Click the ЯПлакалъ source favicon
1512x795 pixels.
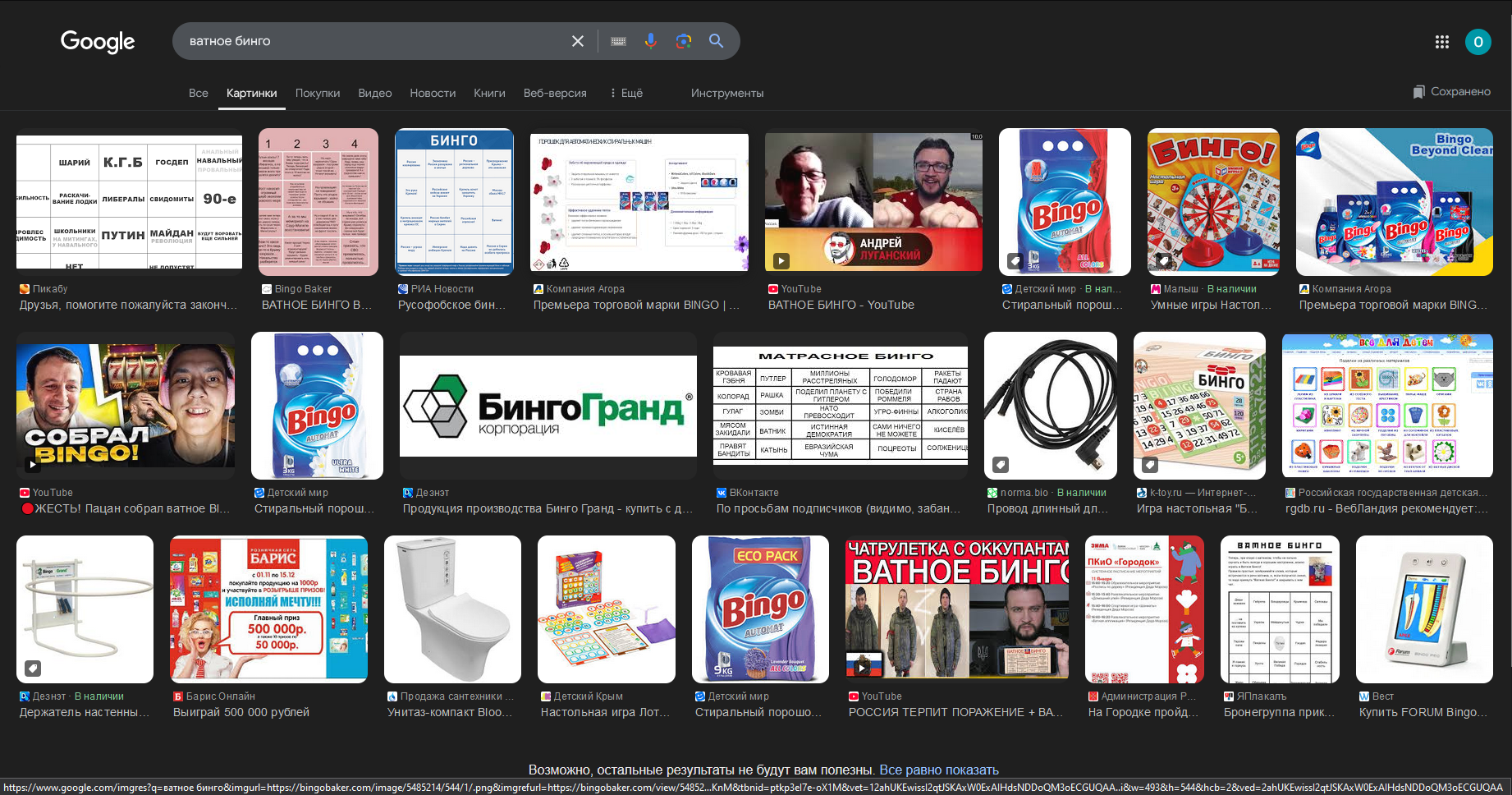1229,696
